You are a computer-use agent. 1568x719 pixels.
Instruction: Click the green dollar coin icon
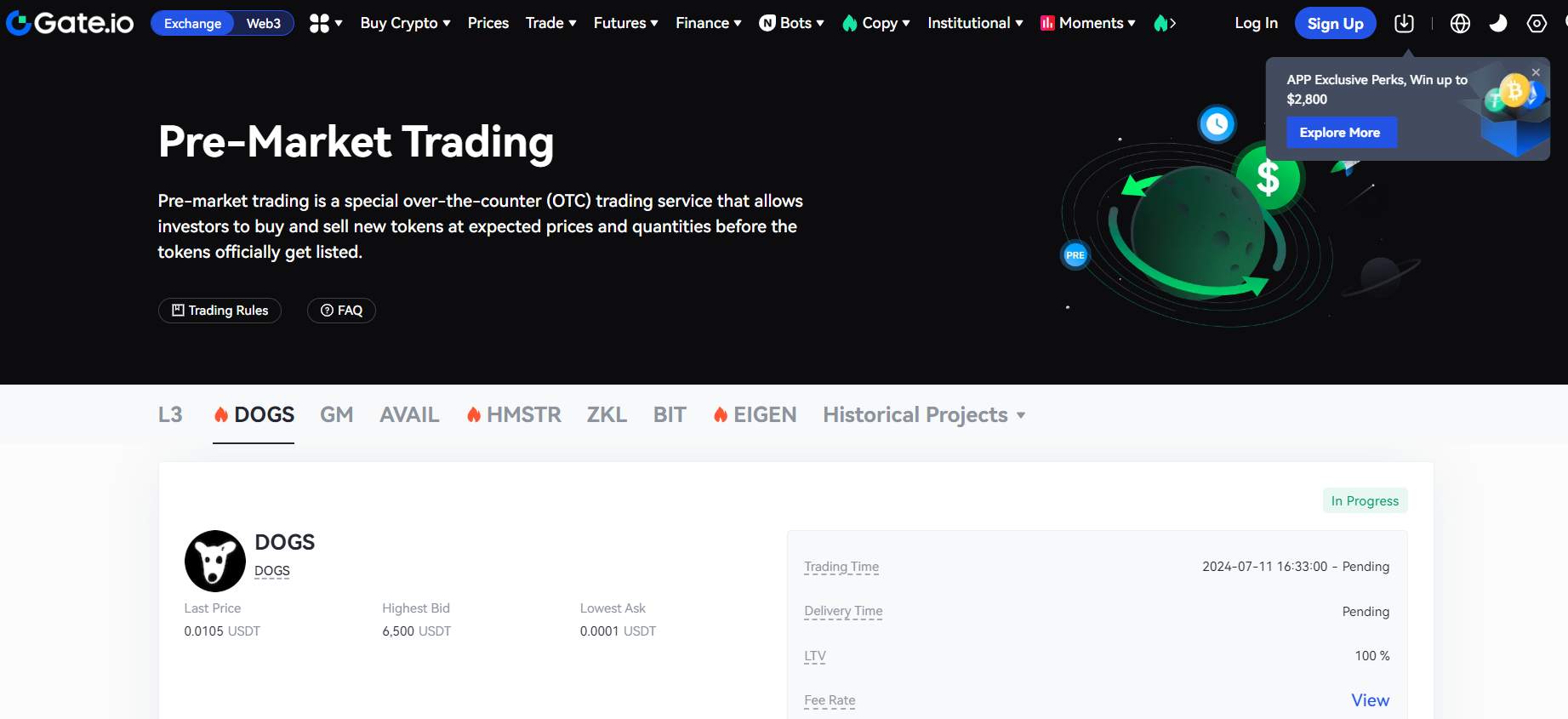(1268, 178)
